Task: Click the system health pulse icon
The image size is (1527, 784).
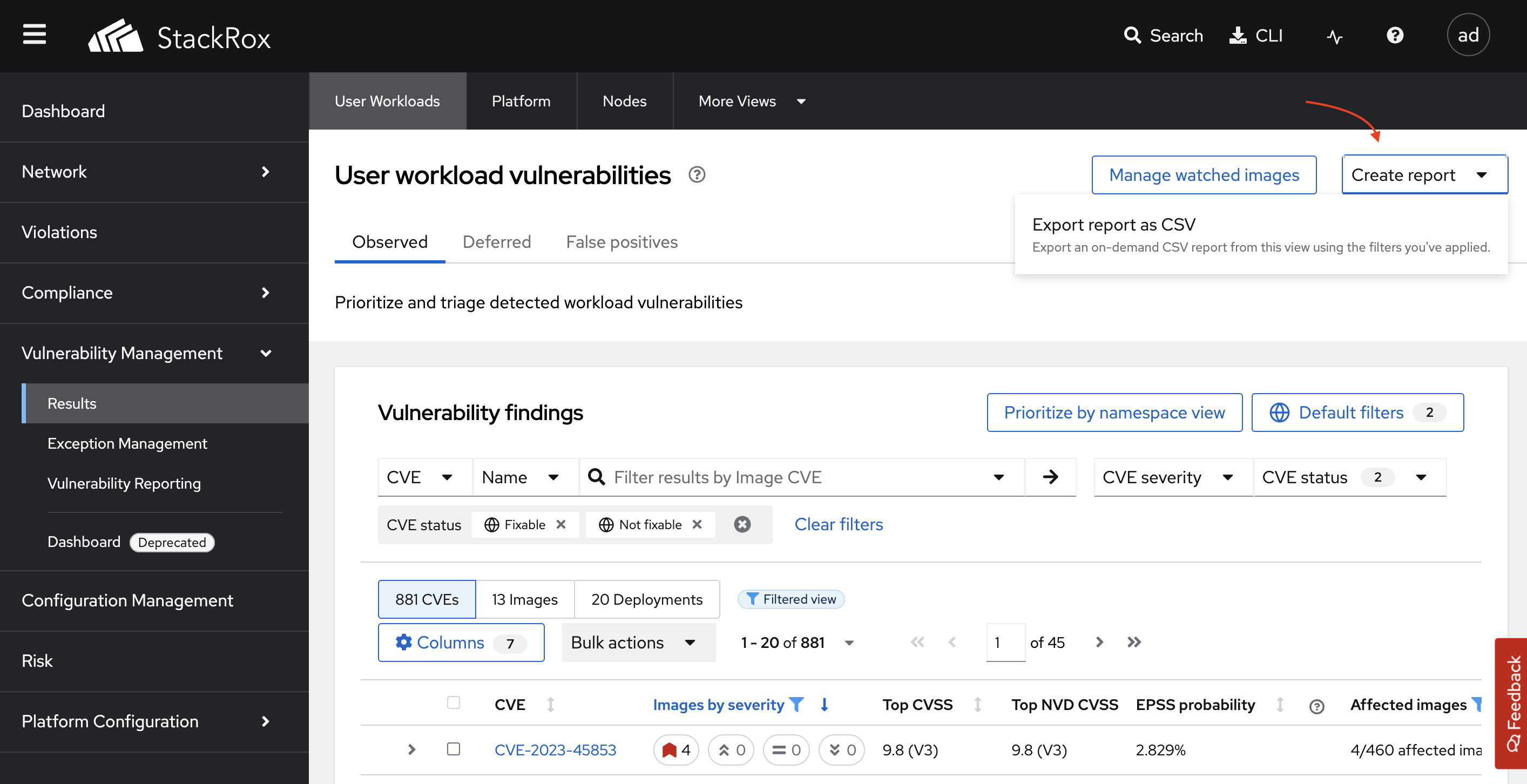Action: 1334,36
